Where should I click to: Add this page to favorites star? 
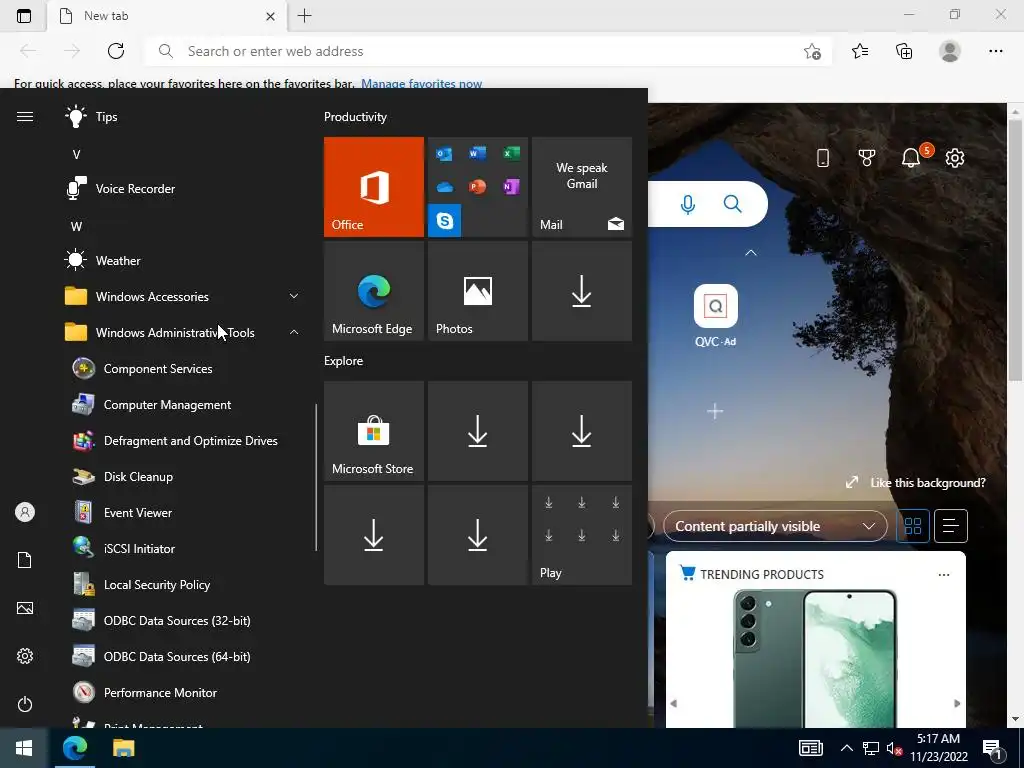[812, 51]
